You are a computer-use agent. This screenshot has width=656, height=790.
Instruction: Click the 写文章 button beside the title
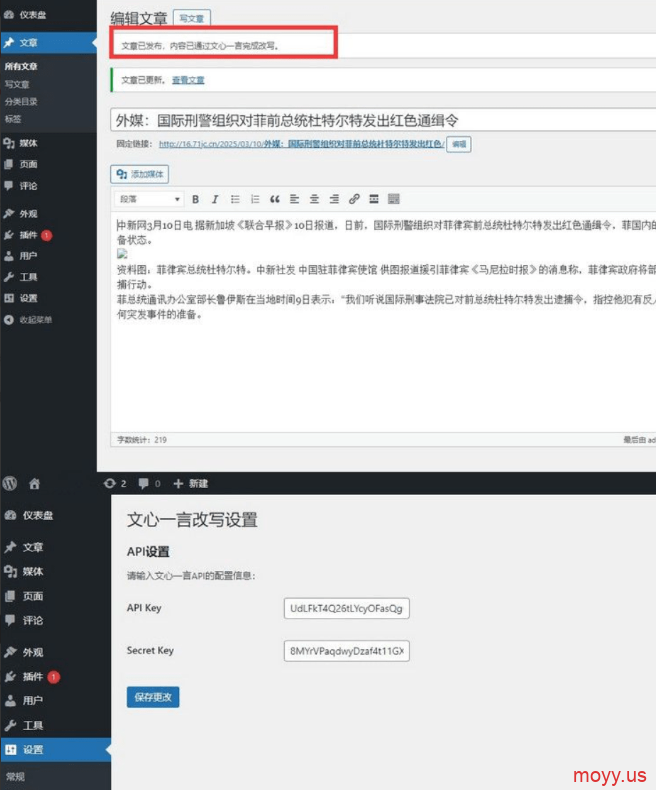pyautogui.click(x=192, y=18)
